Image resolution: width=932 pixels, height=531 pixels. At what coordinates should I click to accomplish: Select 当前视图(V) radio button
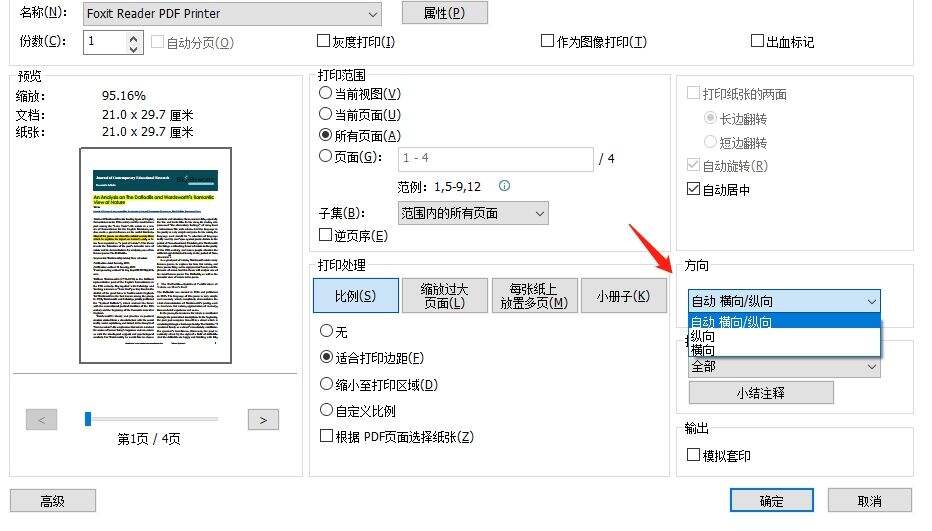[x=325, y=93]
